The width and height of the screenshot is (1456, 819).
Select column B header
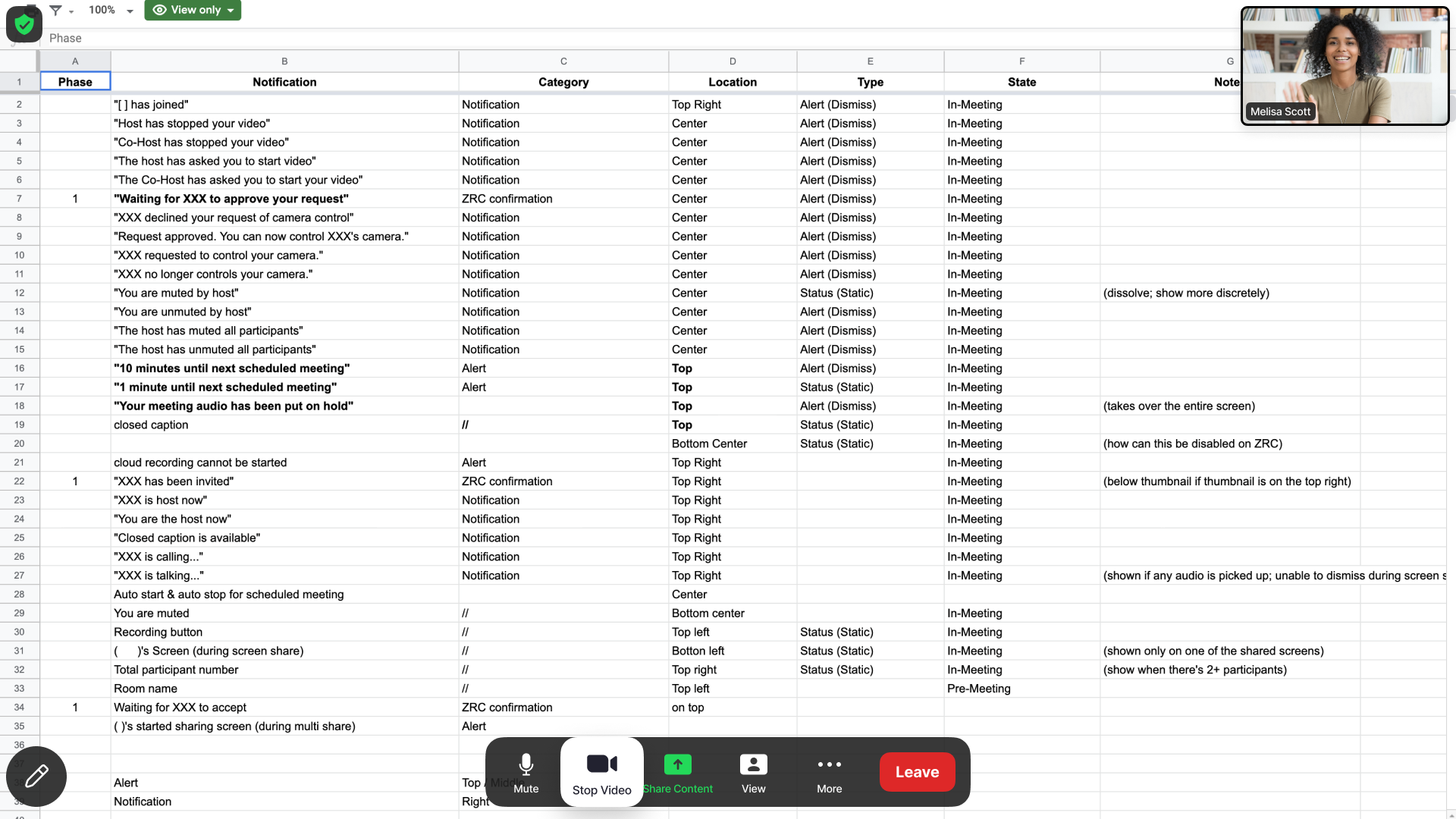pyautogui.click(x=284, y=61)
